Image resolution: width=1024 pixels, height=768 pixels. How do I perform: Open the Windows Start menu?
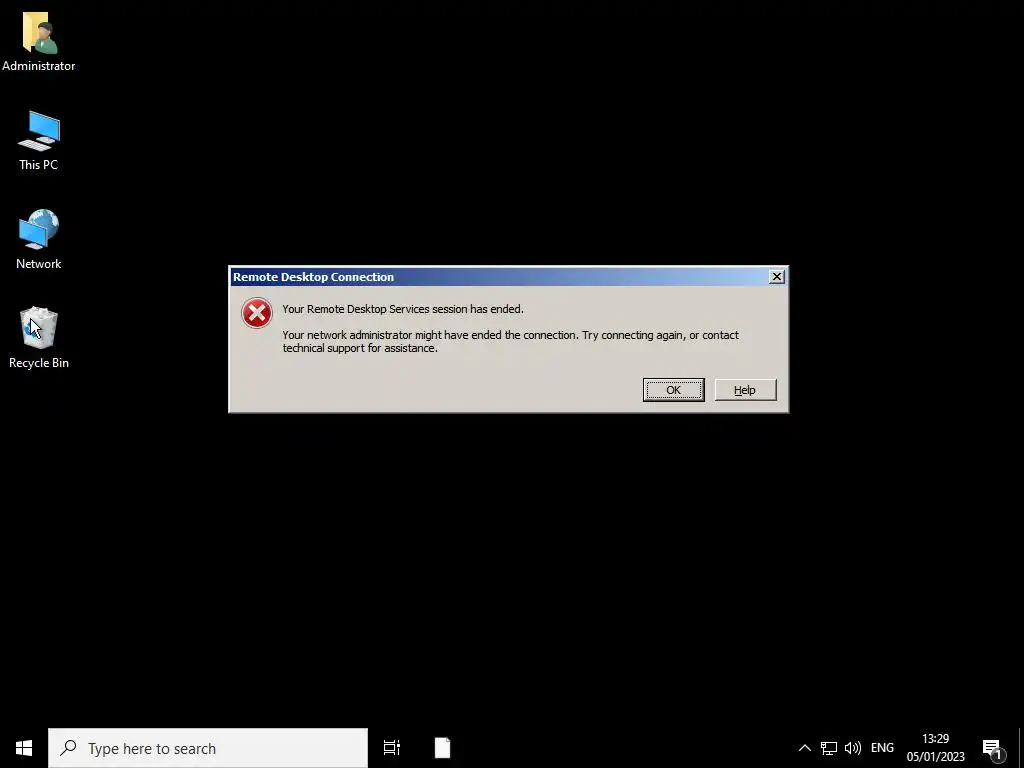[x=24, y=748]
